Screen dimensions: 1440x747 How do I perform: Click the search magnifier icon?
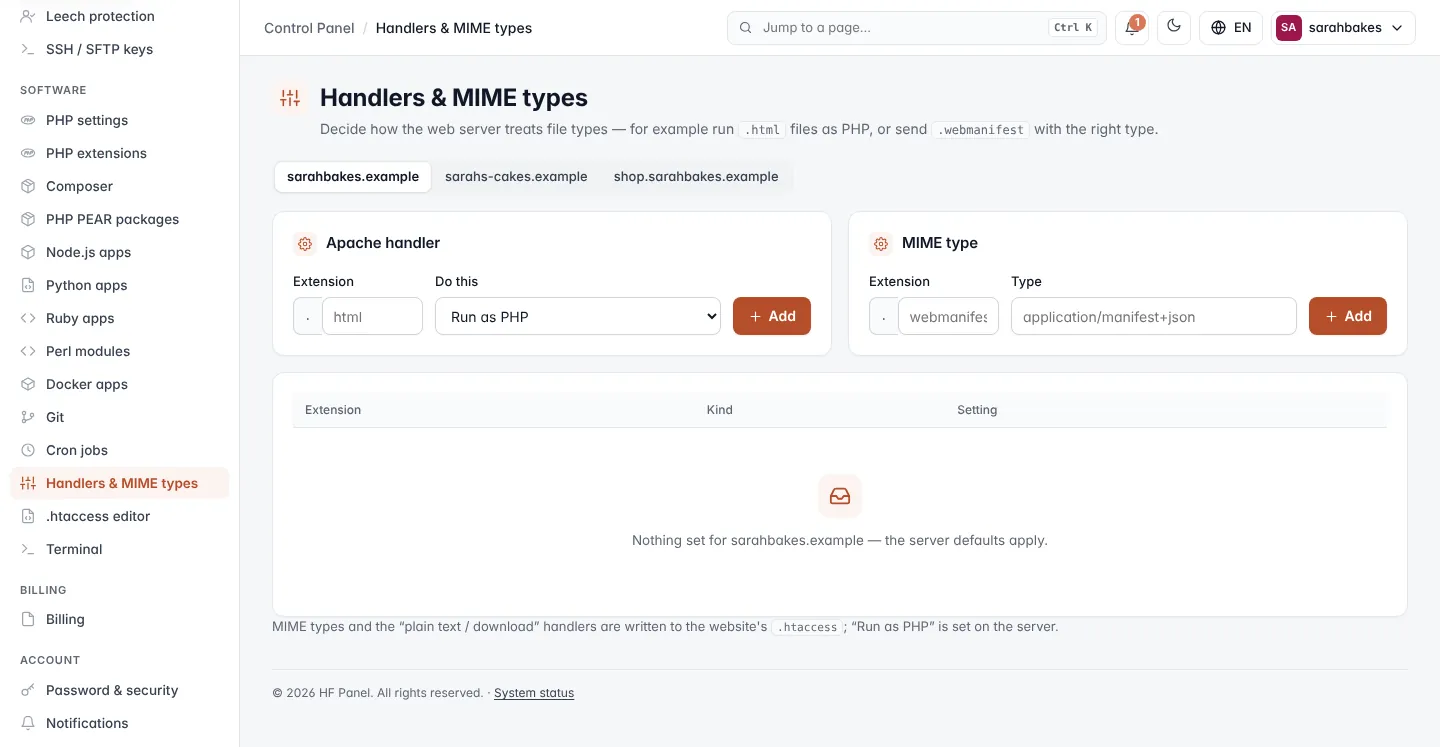click(745, 28)
